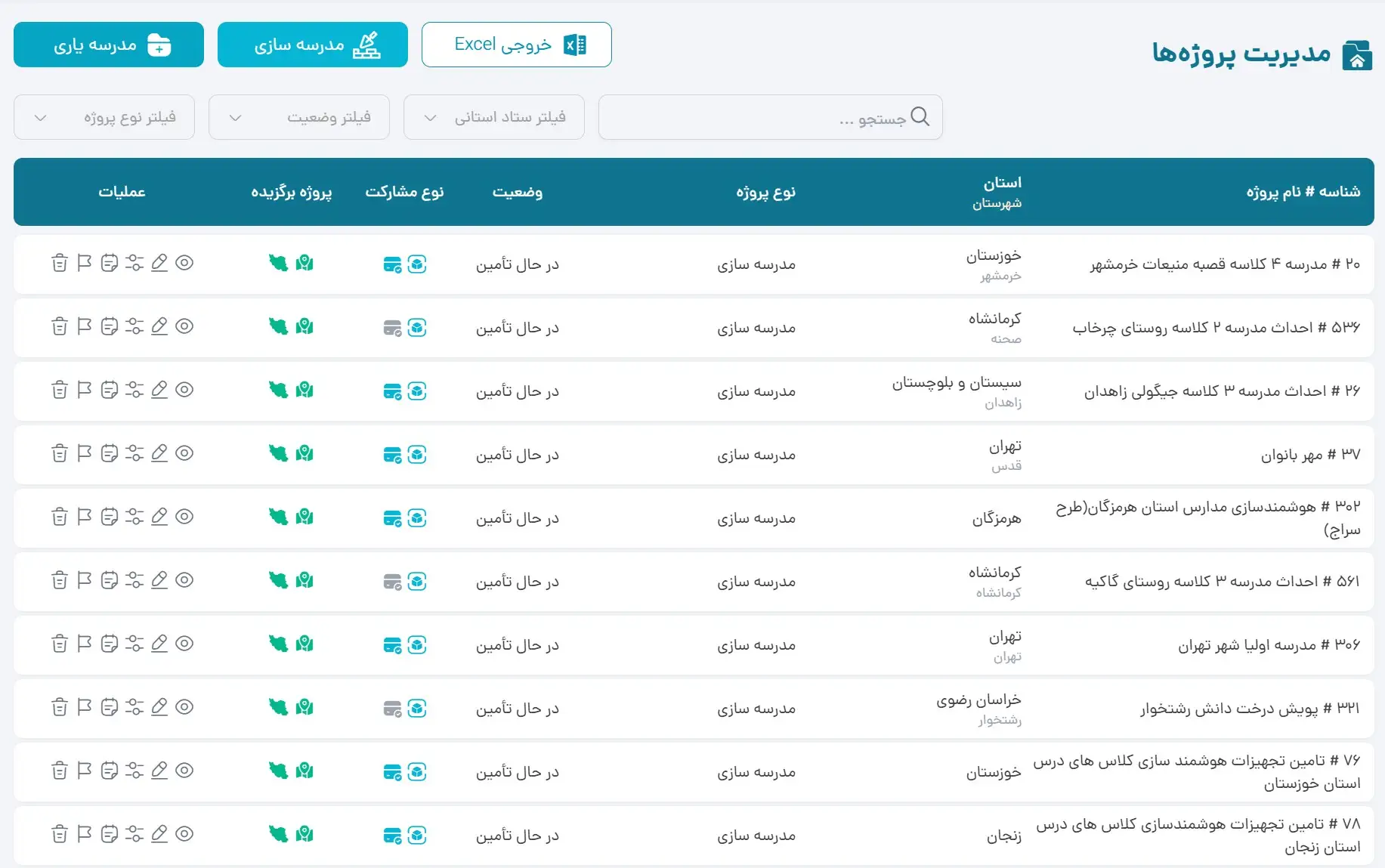The width and height of the screenshot is (1385, 868).
Task: Click the trash icon in the خرمشهر project row
Action: click(x=59, y=263)
